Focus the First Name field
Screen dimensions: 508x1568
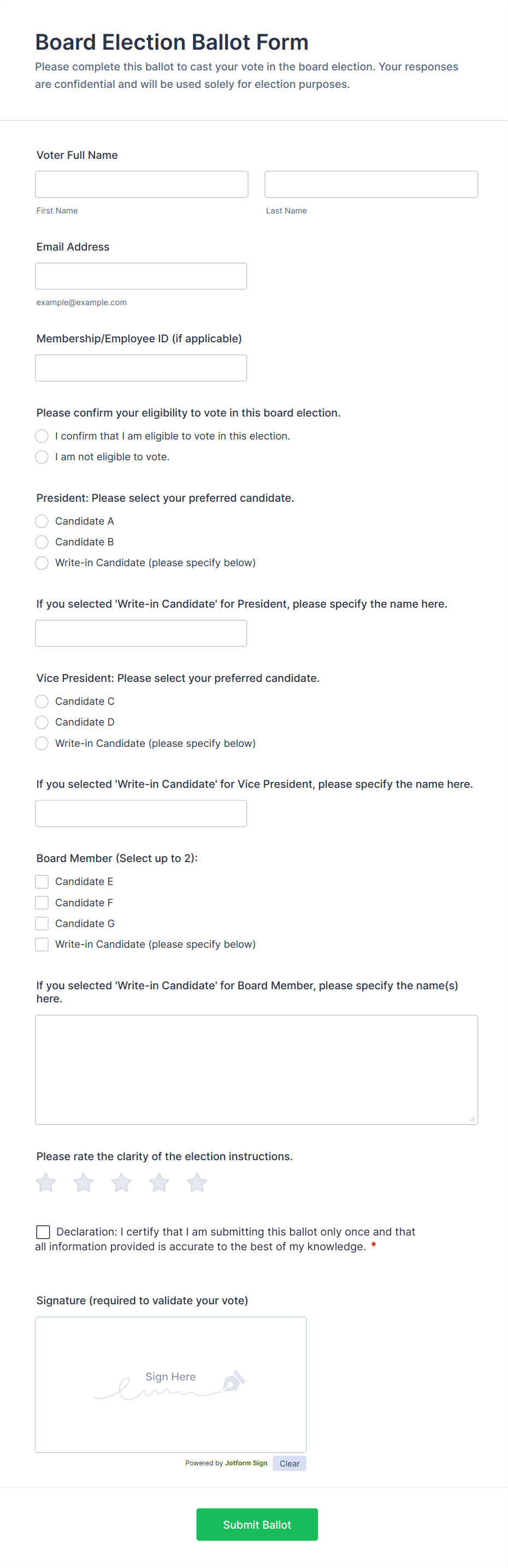pyautogui.click(x=141, y=185)
